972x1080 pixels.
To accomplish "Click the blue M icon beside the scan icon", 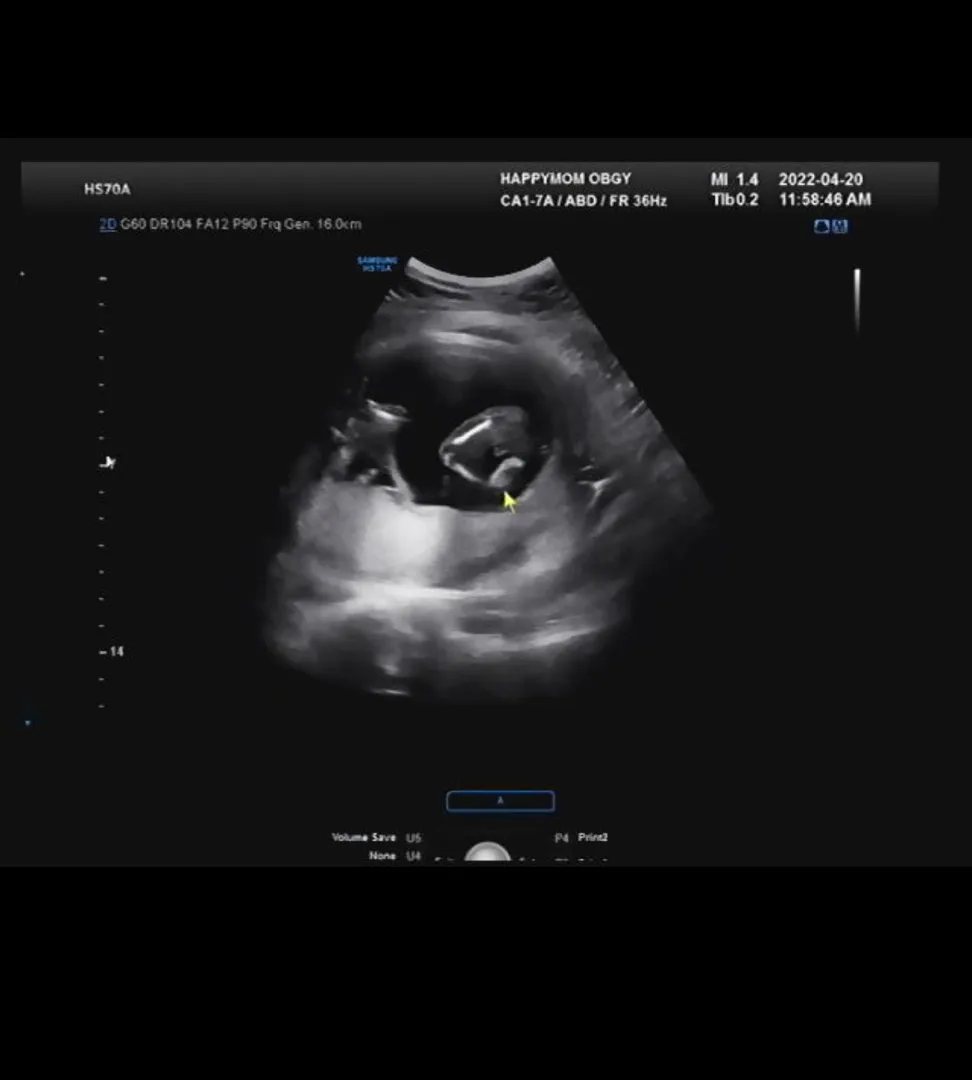I will pos(840,227).
